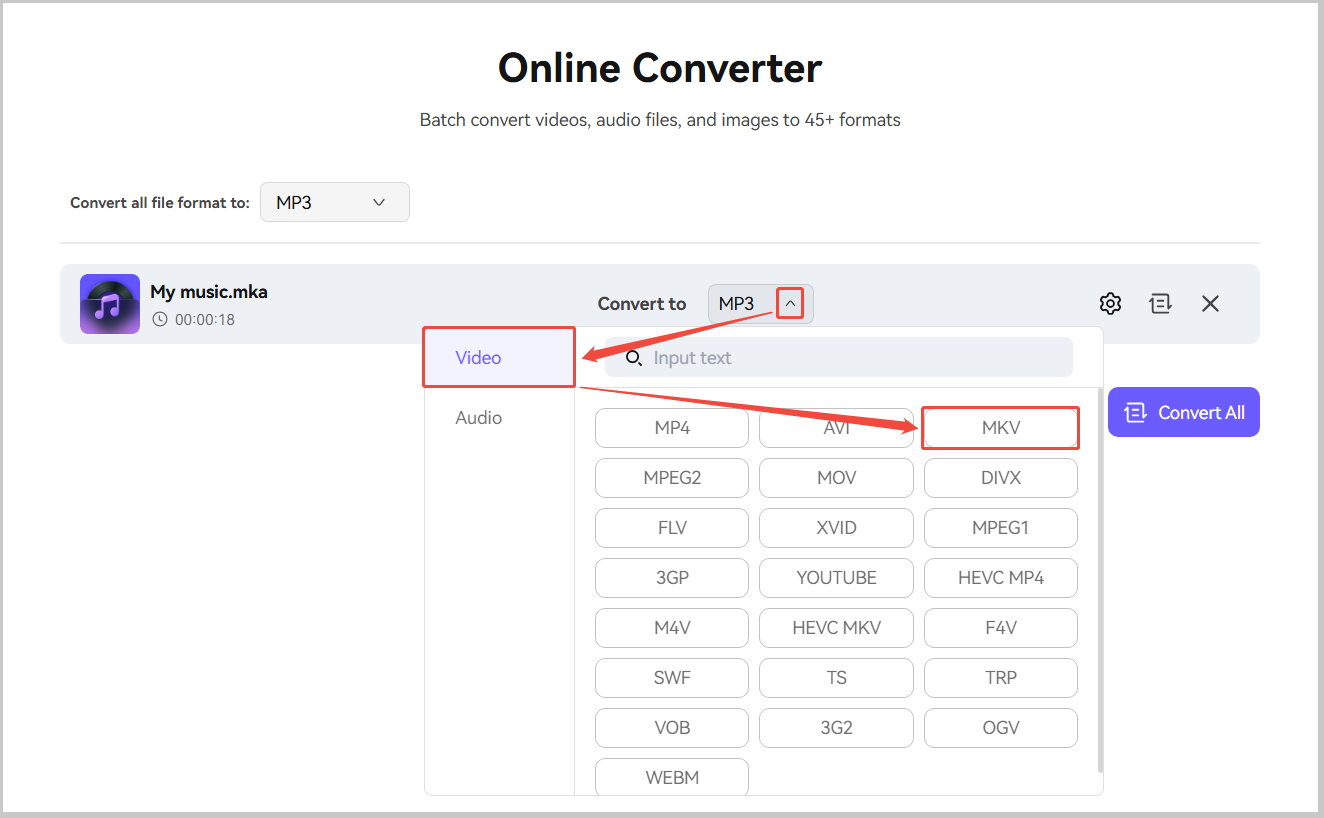Viewport: 1324px width, 818px height.
Task: Choose OGV format
Action: tap(1001, 728)
